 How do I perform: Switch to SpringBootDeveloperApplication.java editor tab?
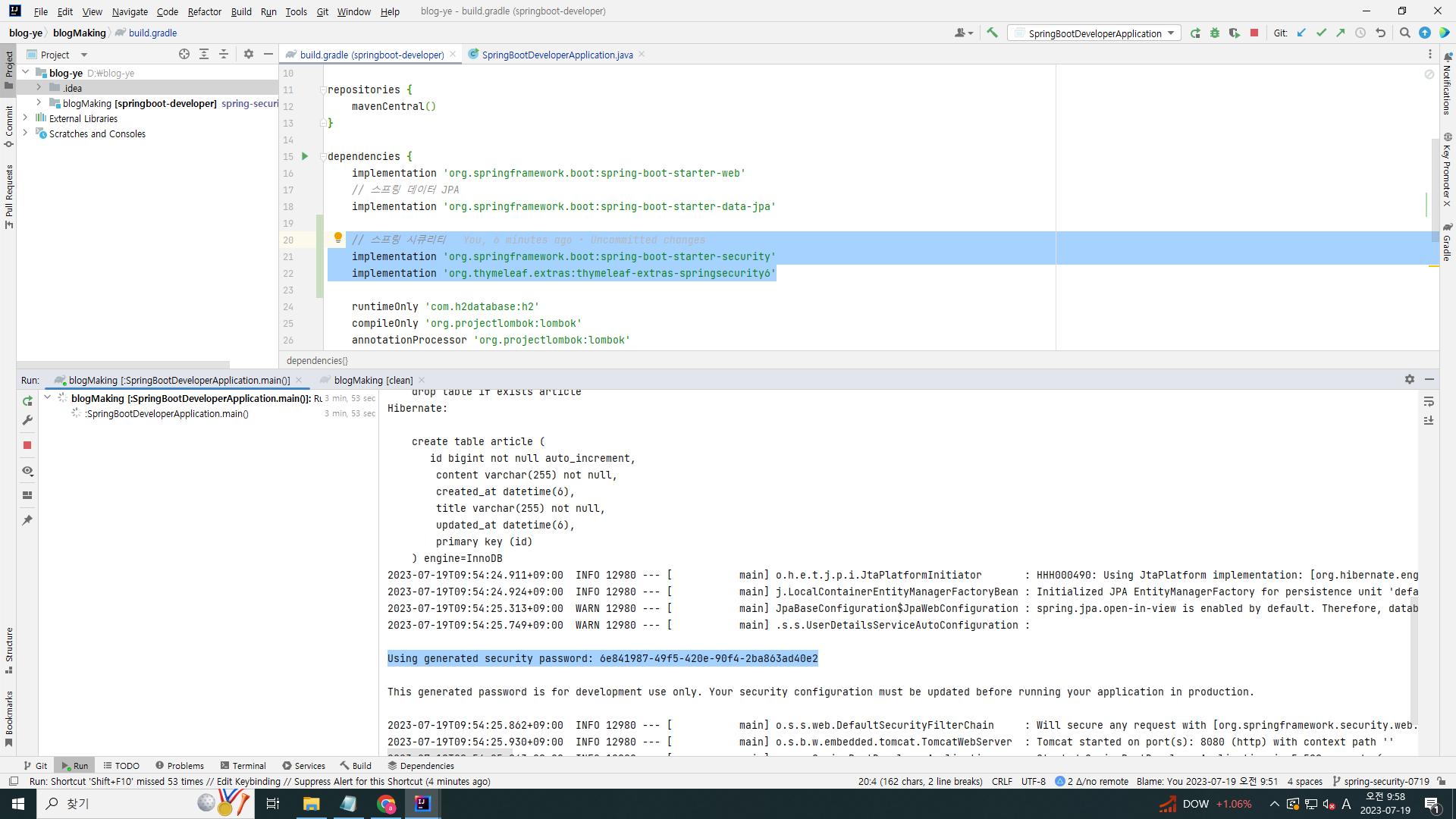click(557, 55)
